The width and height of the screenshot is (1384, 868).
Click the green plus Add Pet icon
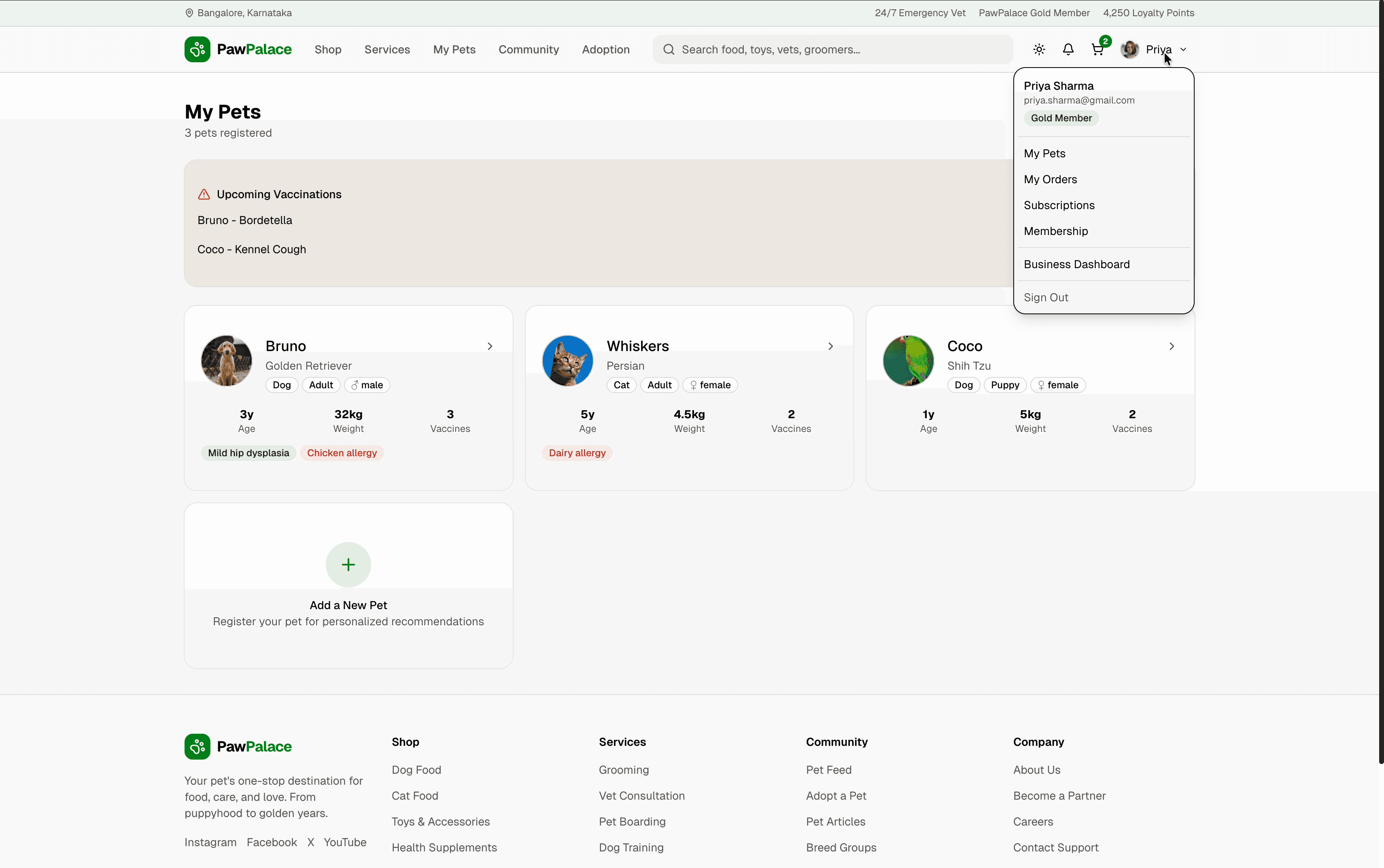(348, 564)
